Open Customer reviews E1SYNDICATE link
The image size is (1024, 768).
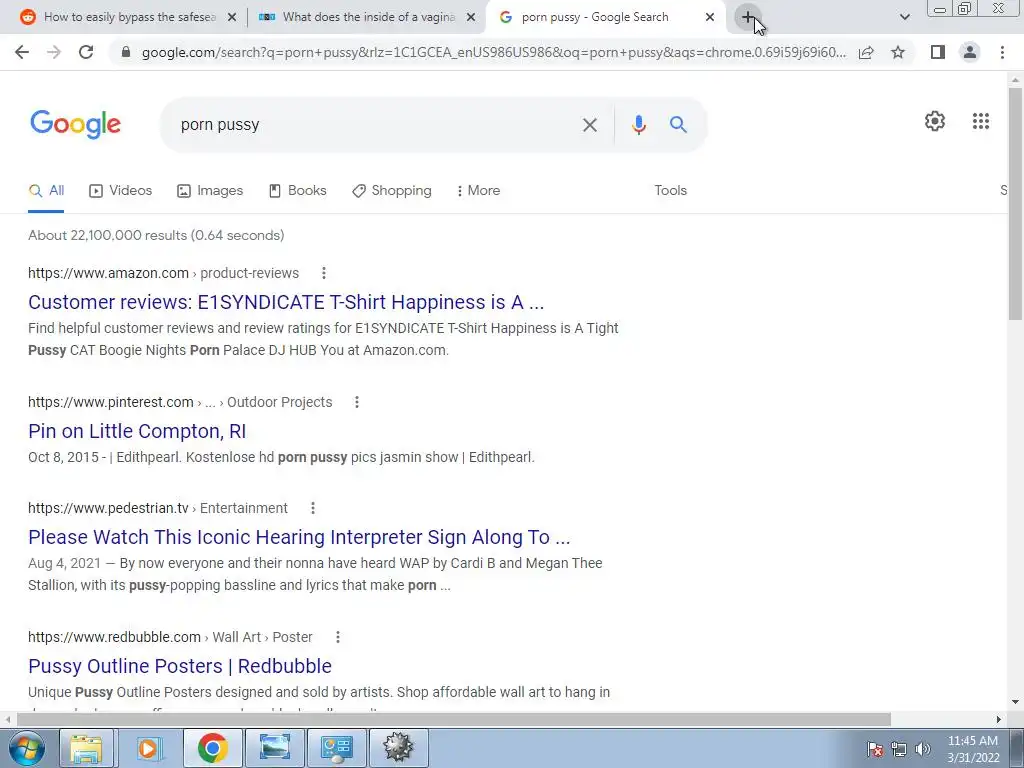pyautogui.click(x=286, y=302)
